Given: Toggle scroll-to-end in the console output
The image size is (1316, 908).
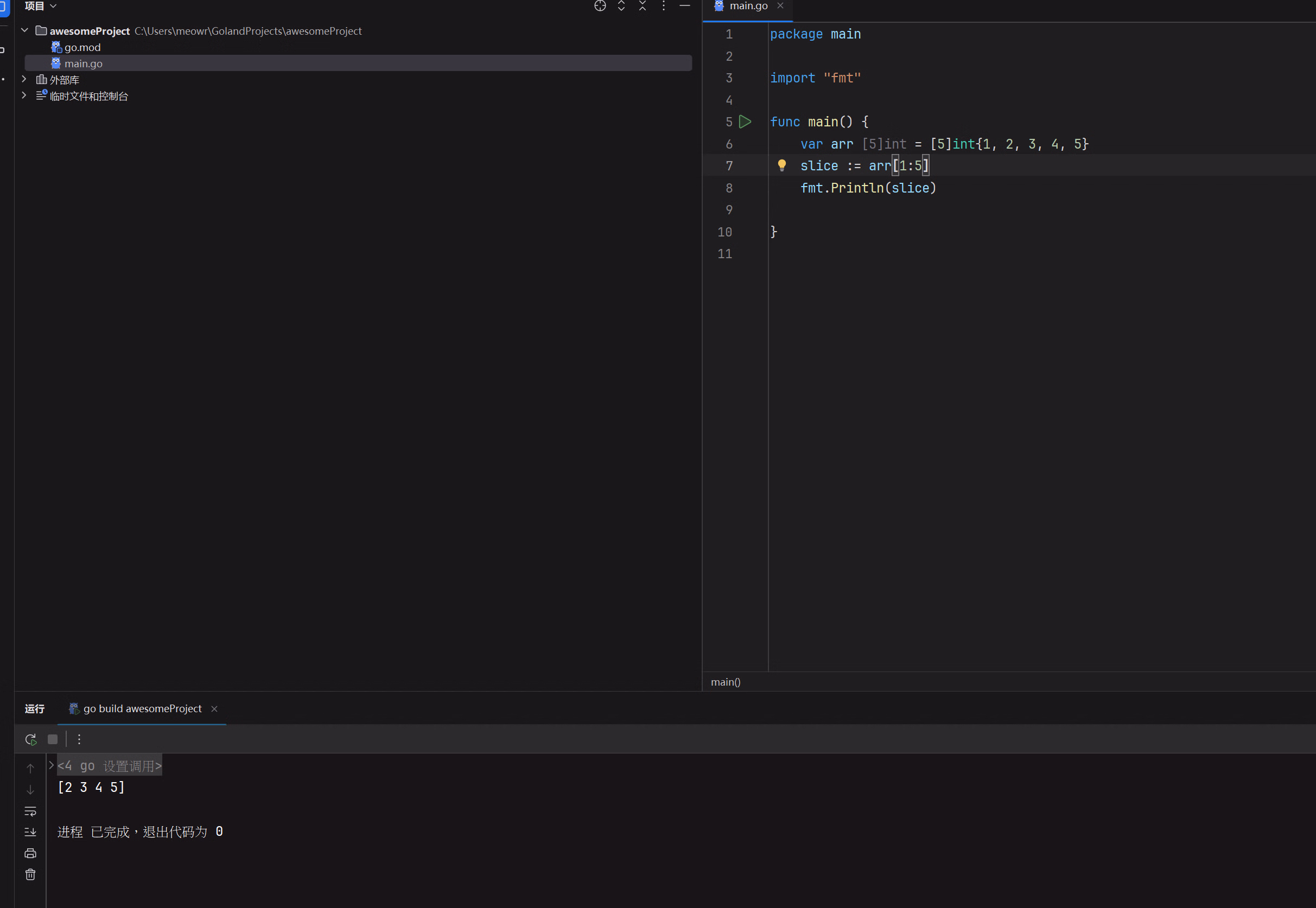Looking at the screenshot, I should (x=31, y=832).
